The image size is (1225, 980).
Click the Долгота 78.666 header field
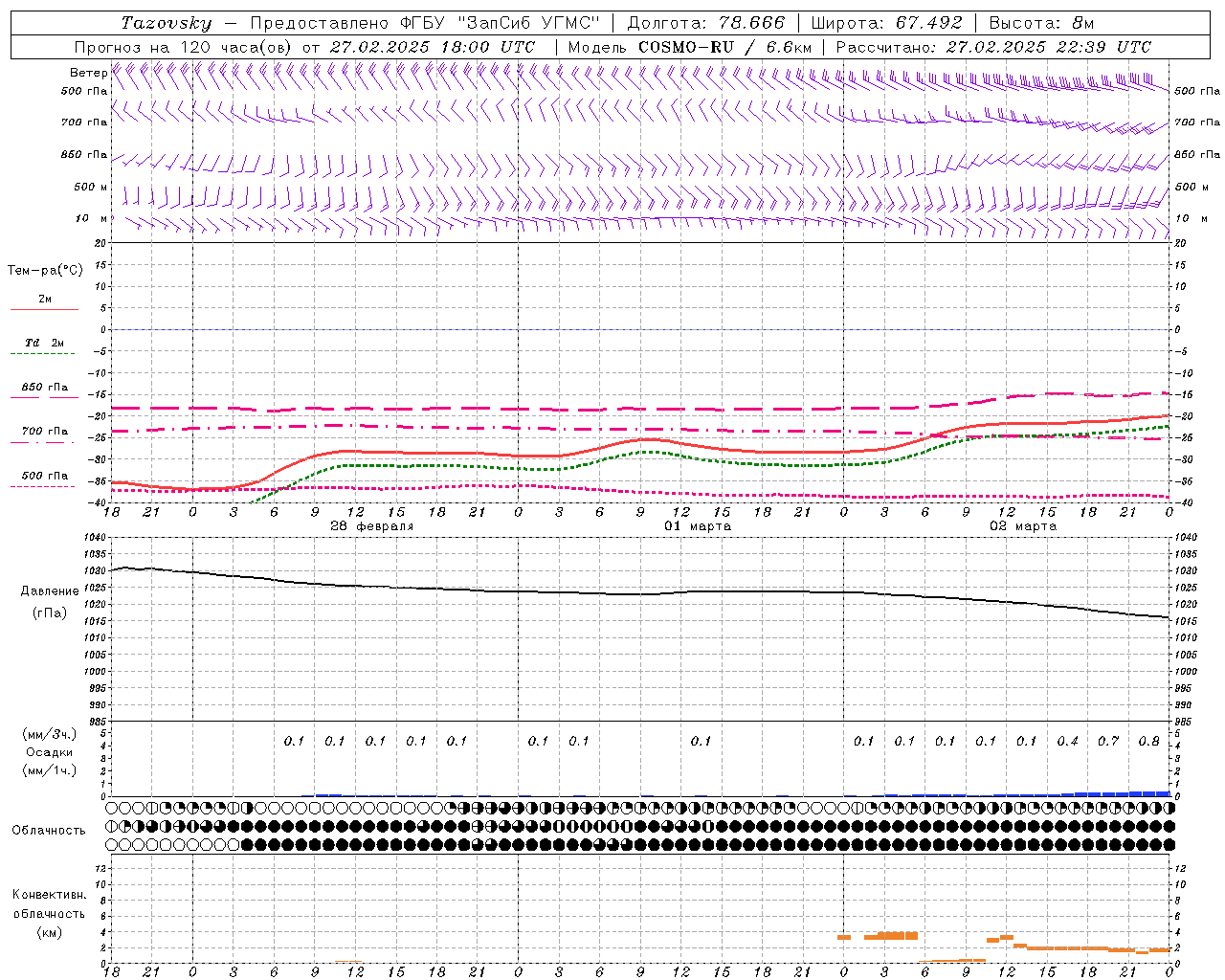coord(705,23)
